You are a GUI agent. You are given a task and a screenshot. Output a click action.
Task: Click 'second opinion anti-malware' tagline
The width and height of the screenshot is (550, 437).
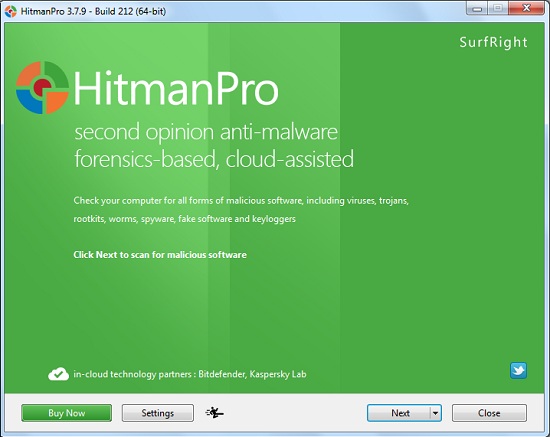point(206,132)
